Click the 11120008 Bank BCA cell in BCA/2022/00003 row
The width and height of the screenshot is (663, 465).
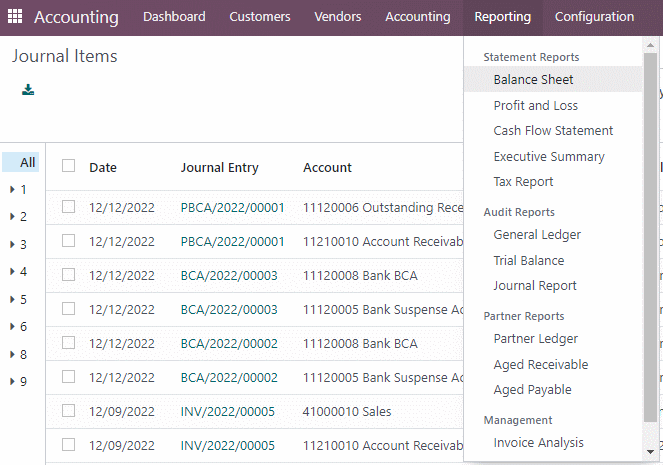pyautogui.click(x=360, y=276)
